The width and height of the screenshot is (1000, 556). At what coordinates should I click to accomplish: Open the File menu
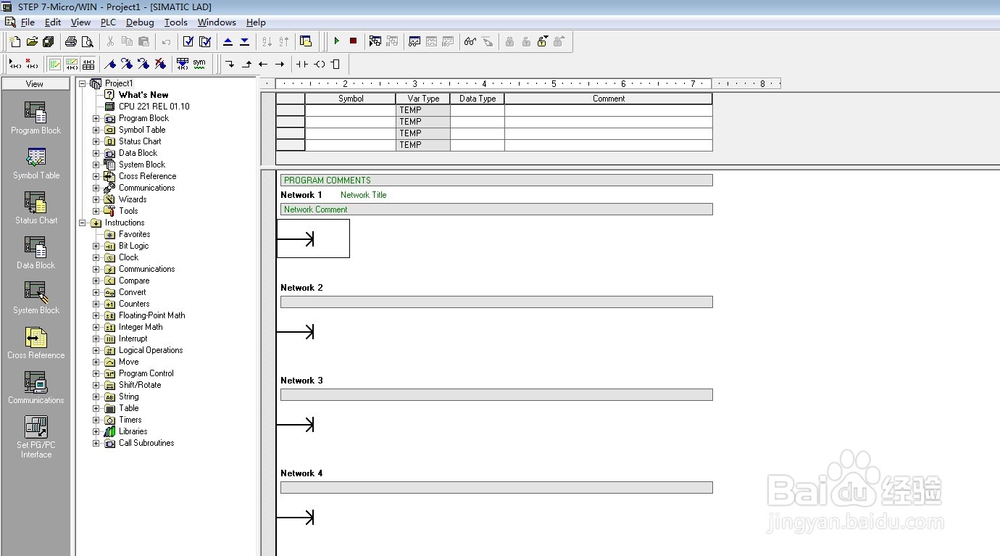click(27, 22)
